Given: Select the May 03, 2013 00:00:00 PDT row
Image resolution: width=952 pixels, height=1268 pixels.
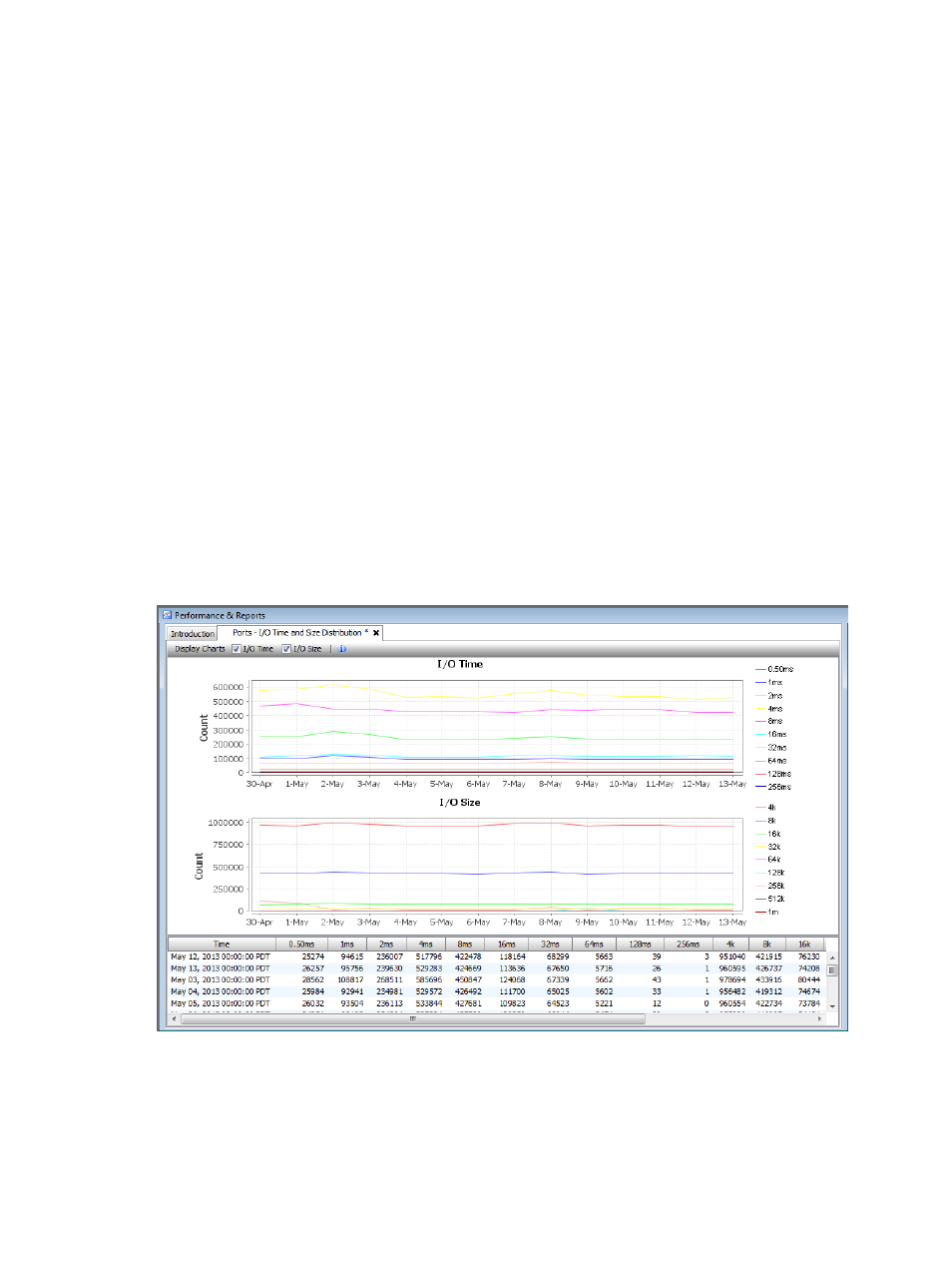Looking at the screenshot, I should (x=497, y=979).
